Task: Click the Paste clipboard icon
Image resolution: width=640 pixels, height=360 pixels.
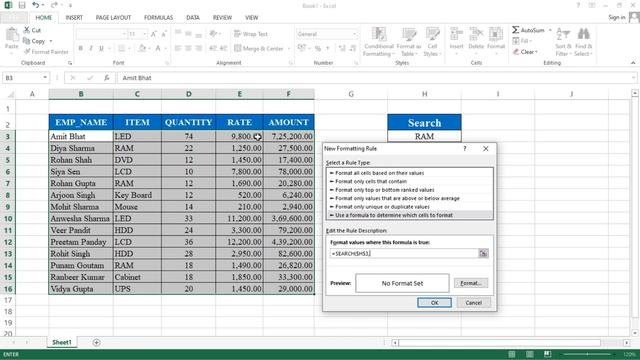Action: [x=12, y=35]
